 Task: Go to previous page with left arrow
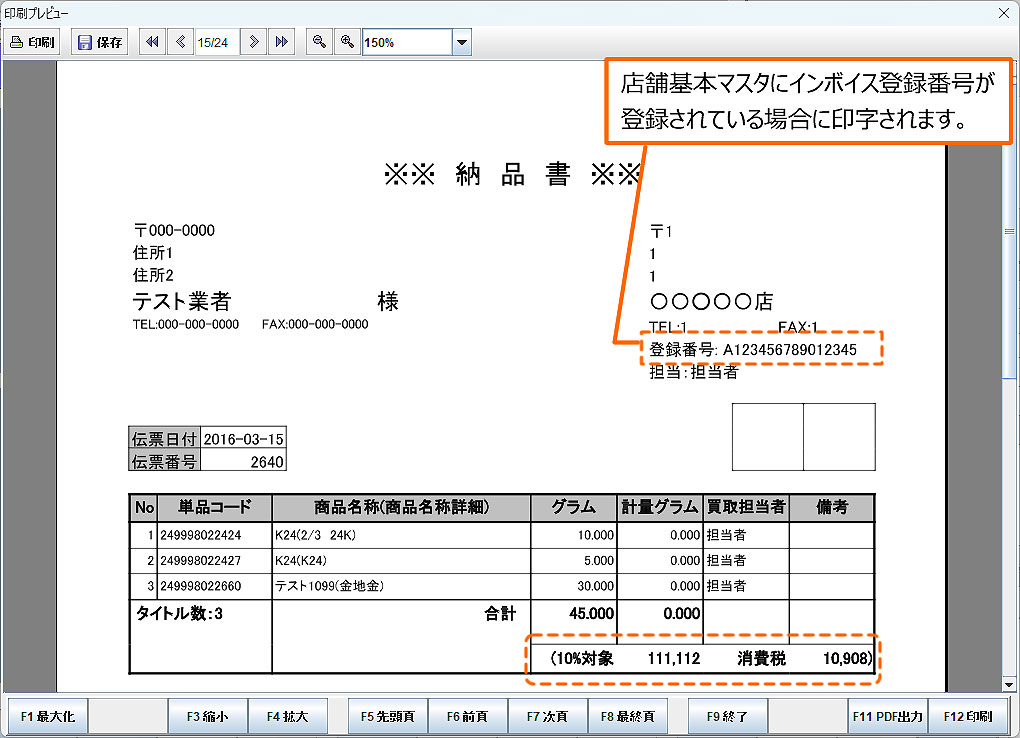click(180, 42)
